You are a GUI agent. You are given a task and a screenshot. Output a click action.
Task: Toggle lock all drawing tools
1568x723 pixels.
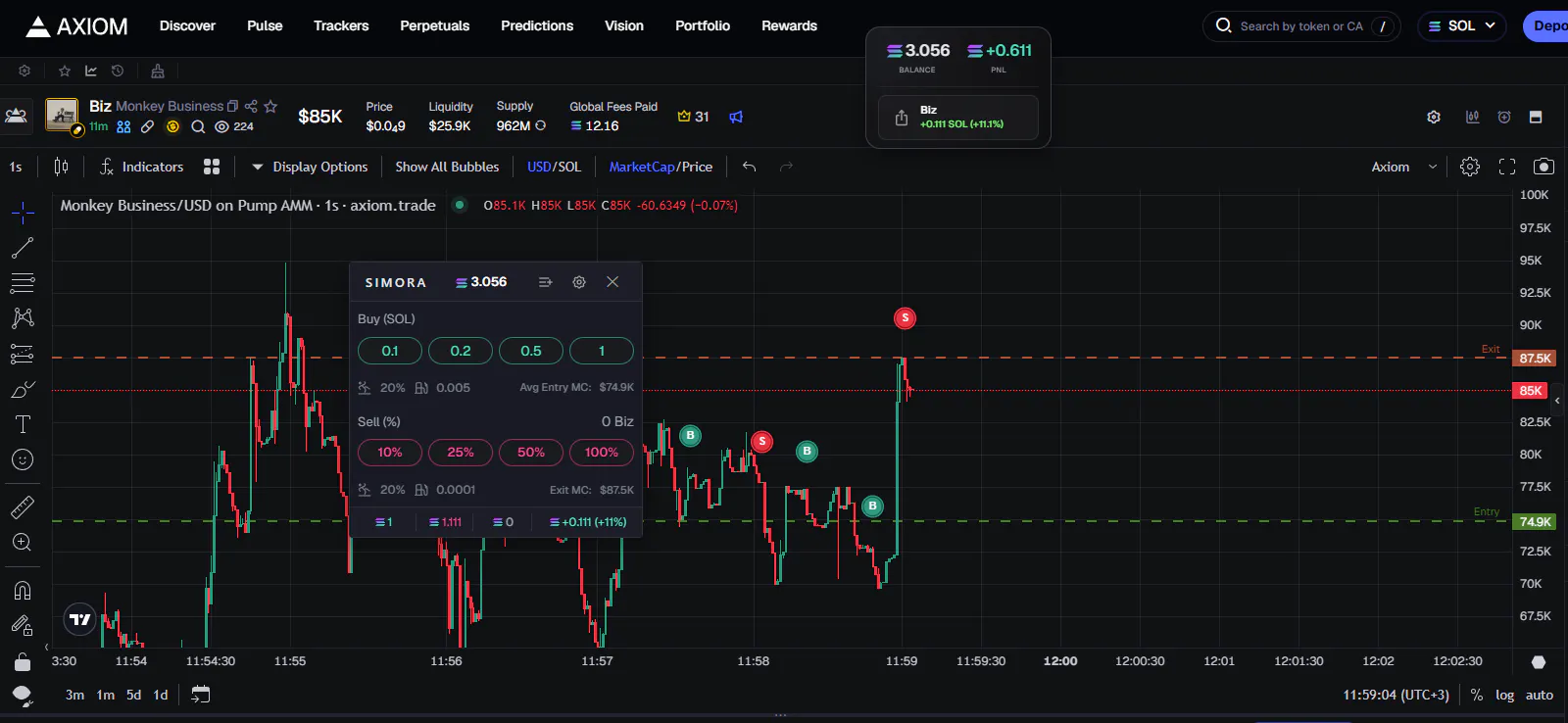tap(23, 662)
